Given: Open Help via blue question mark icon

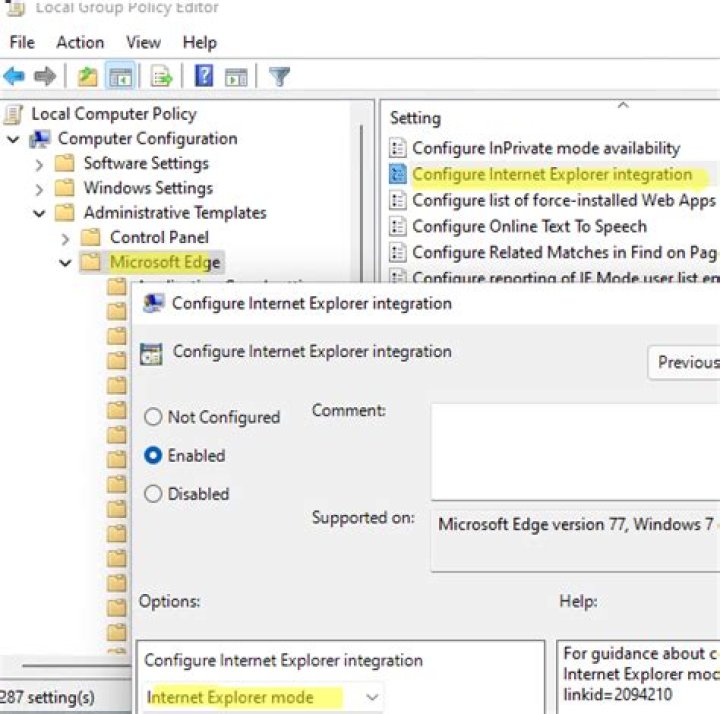Looking at the screenshot, I should [x=204, y=76].
